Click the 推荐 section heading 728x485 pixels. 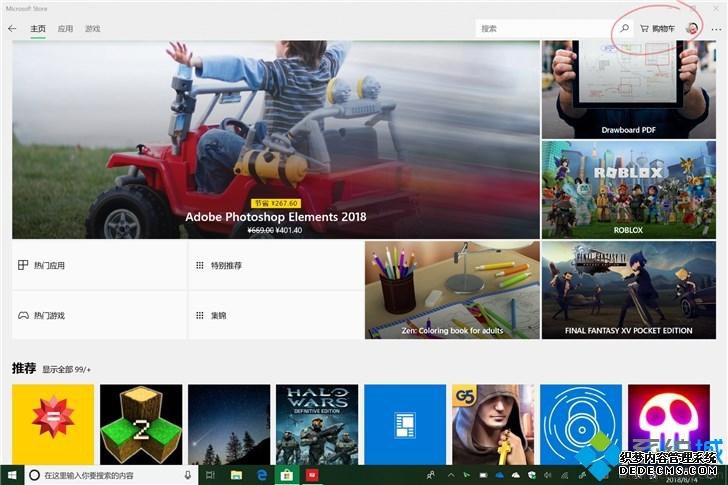pos(24,369)
